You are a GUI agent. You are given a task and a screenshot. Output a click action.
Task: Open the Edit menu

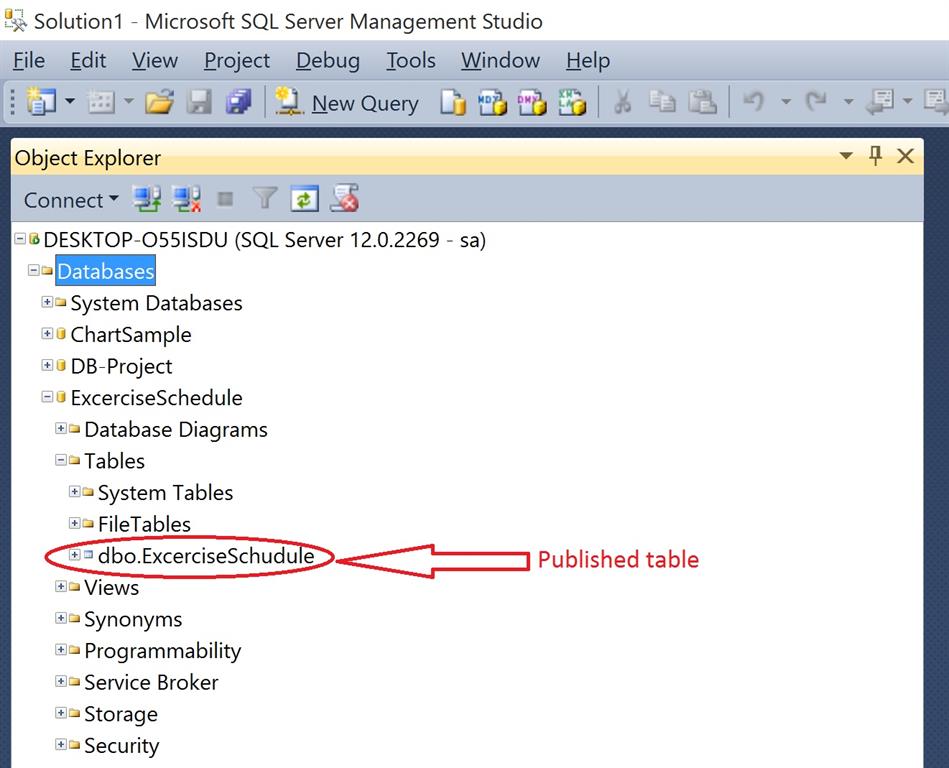88,61
